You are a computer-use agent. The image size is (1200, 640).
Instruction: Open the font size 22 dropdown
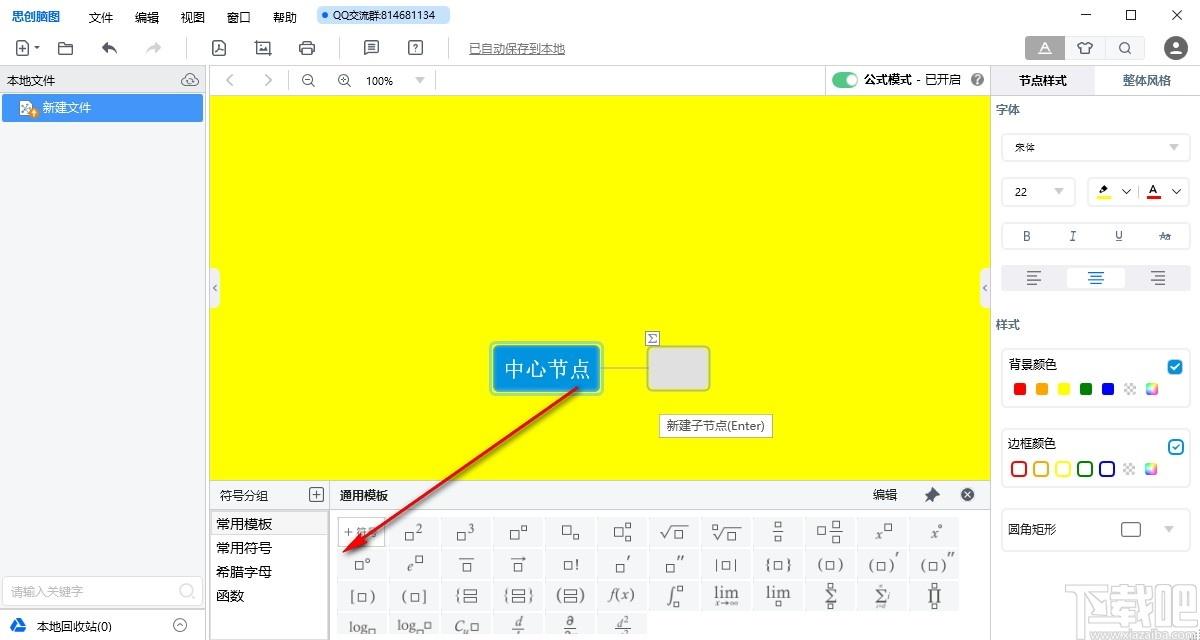click(x=1038, y=192)
